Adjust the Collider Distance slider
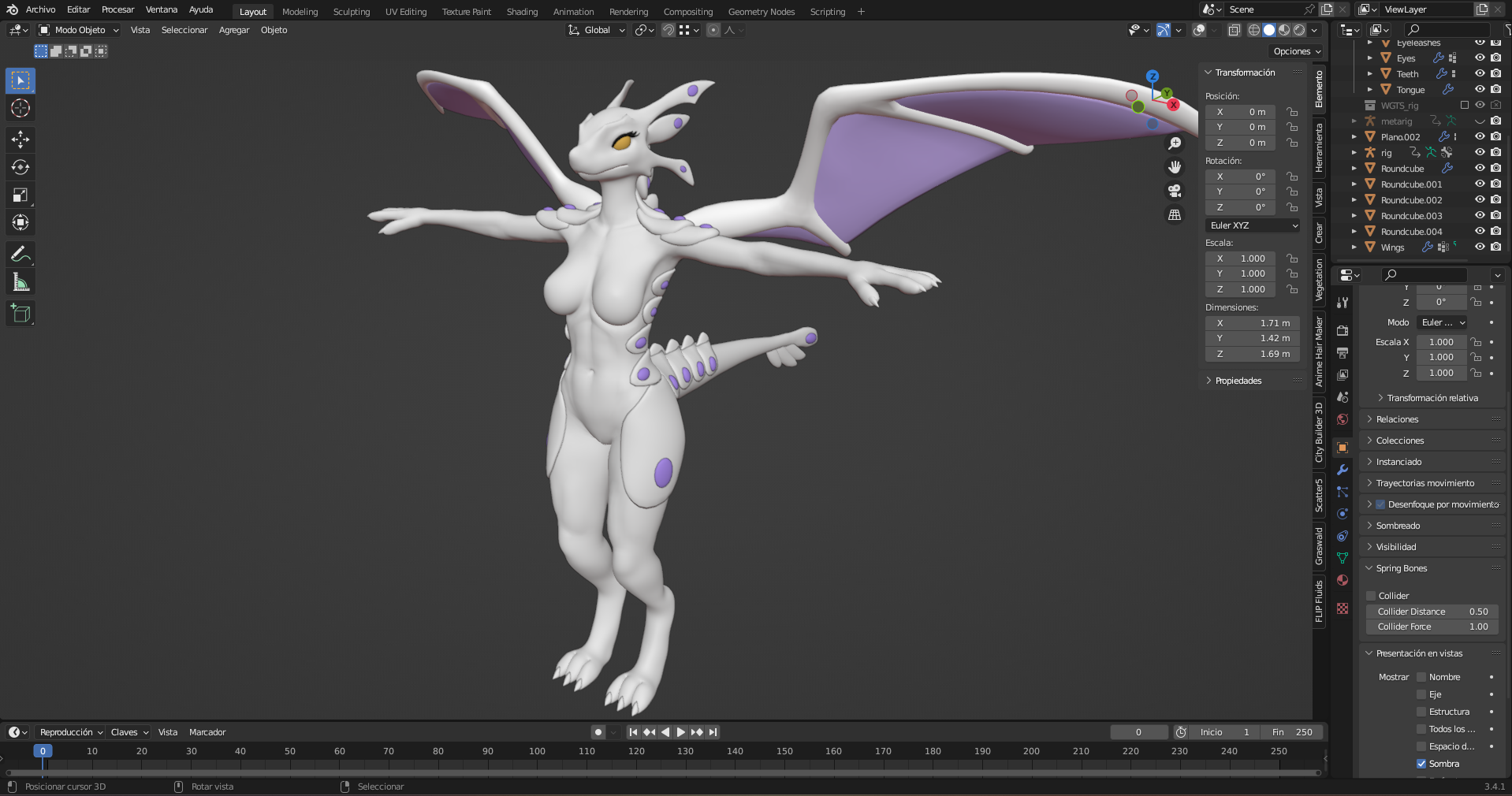The image size is (1512, 796). (x=1432, y=612)
